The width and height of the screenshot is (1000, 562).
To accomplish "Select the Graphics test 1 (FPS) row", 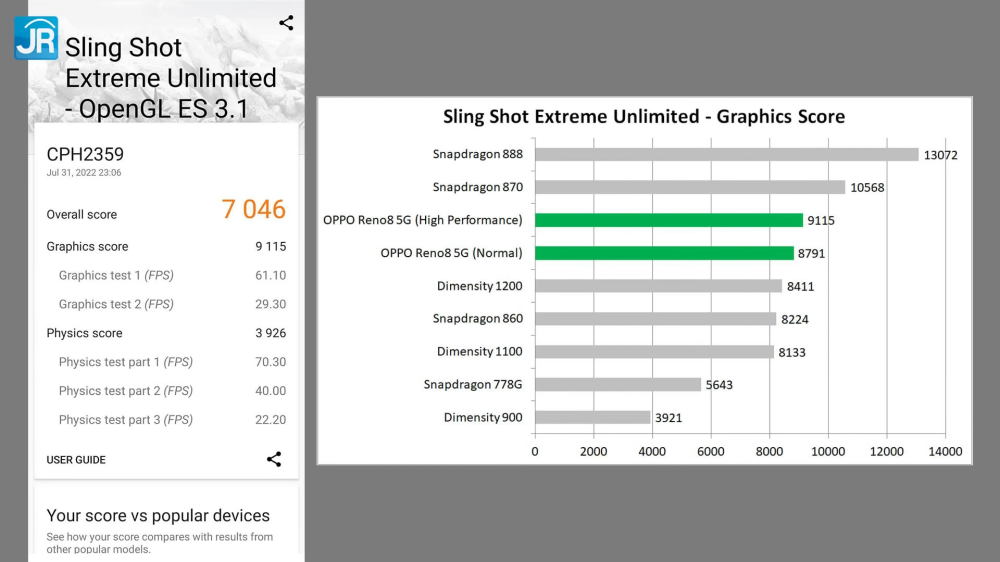I will point(166,275).
